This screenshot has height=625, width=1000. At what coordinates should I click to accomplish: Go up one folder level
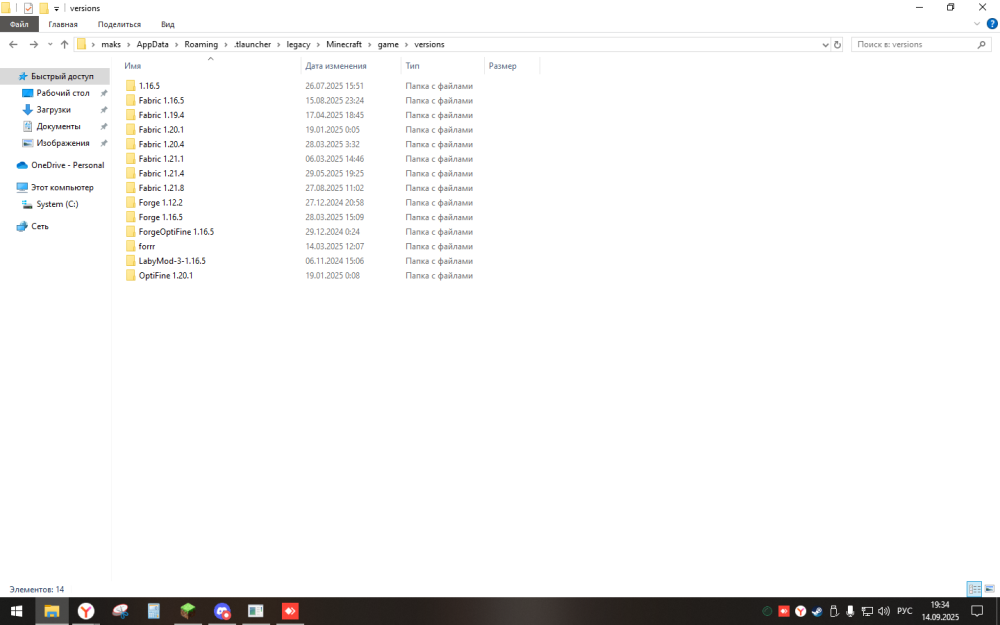coord(64,45)
